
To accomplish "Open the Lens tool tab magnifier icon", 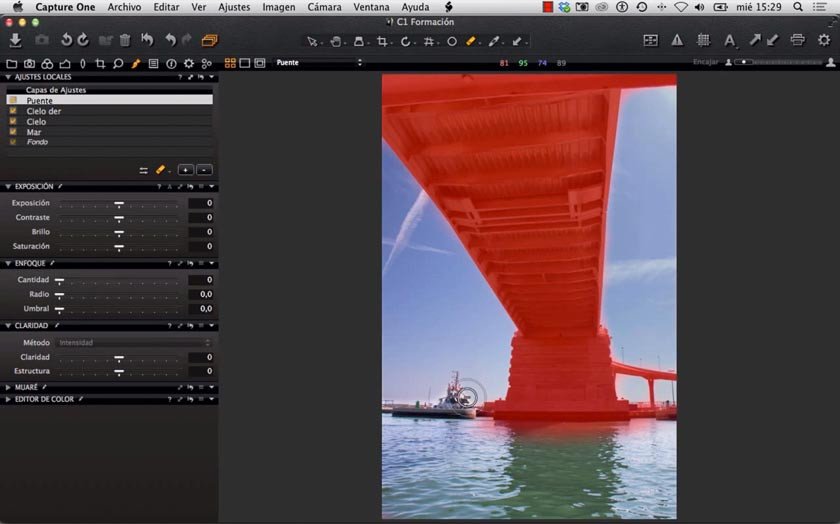I will click(117, 63).
